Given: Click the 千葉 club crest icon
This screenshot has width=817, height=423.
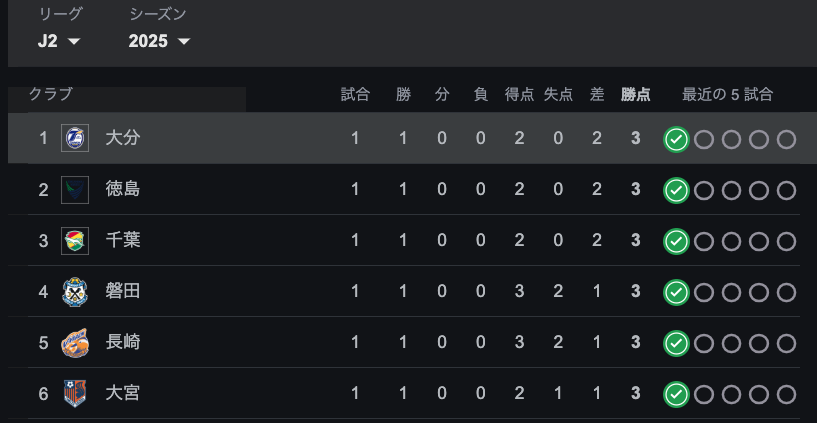Looking at the screenshot, I should click(75, 241).
